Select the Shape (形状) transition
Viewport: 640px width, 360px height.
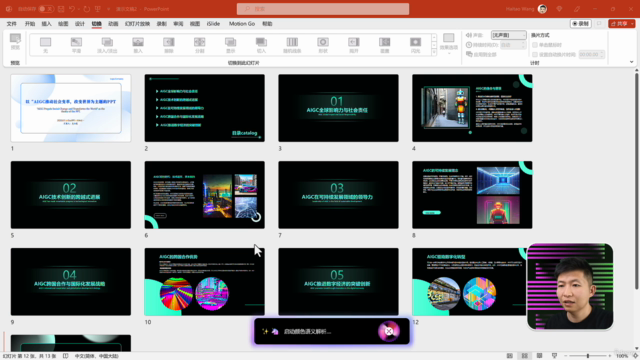323,45
